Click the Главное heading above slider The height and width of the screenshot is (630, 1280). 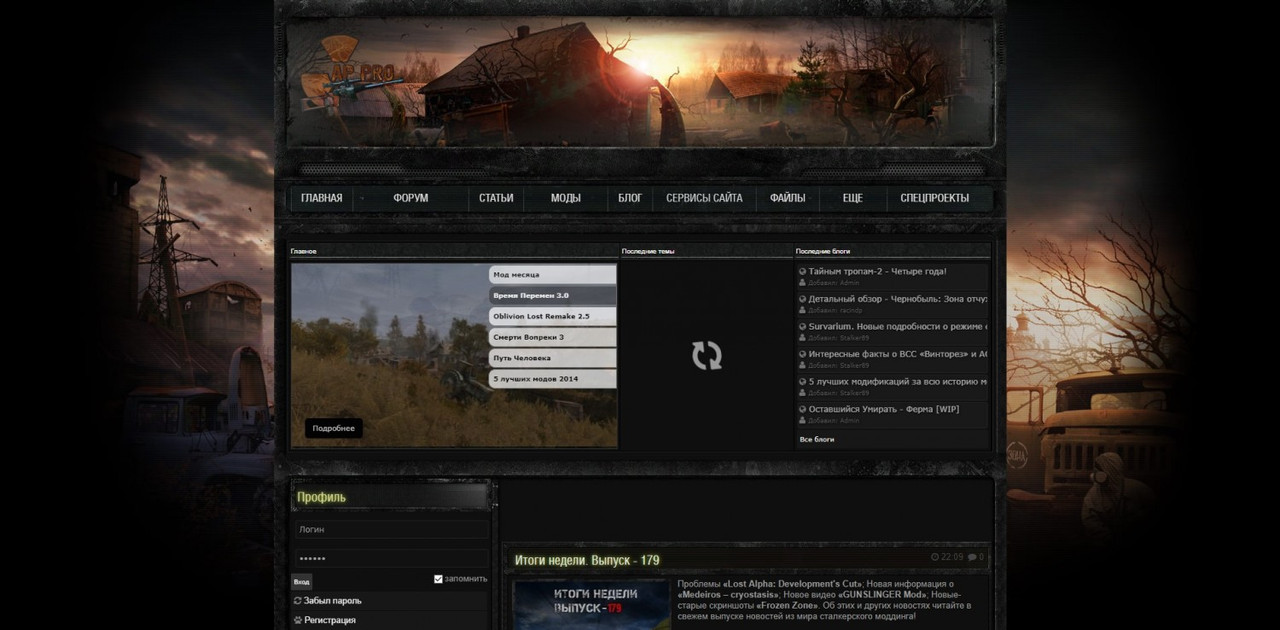304,251
